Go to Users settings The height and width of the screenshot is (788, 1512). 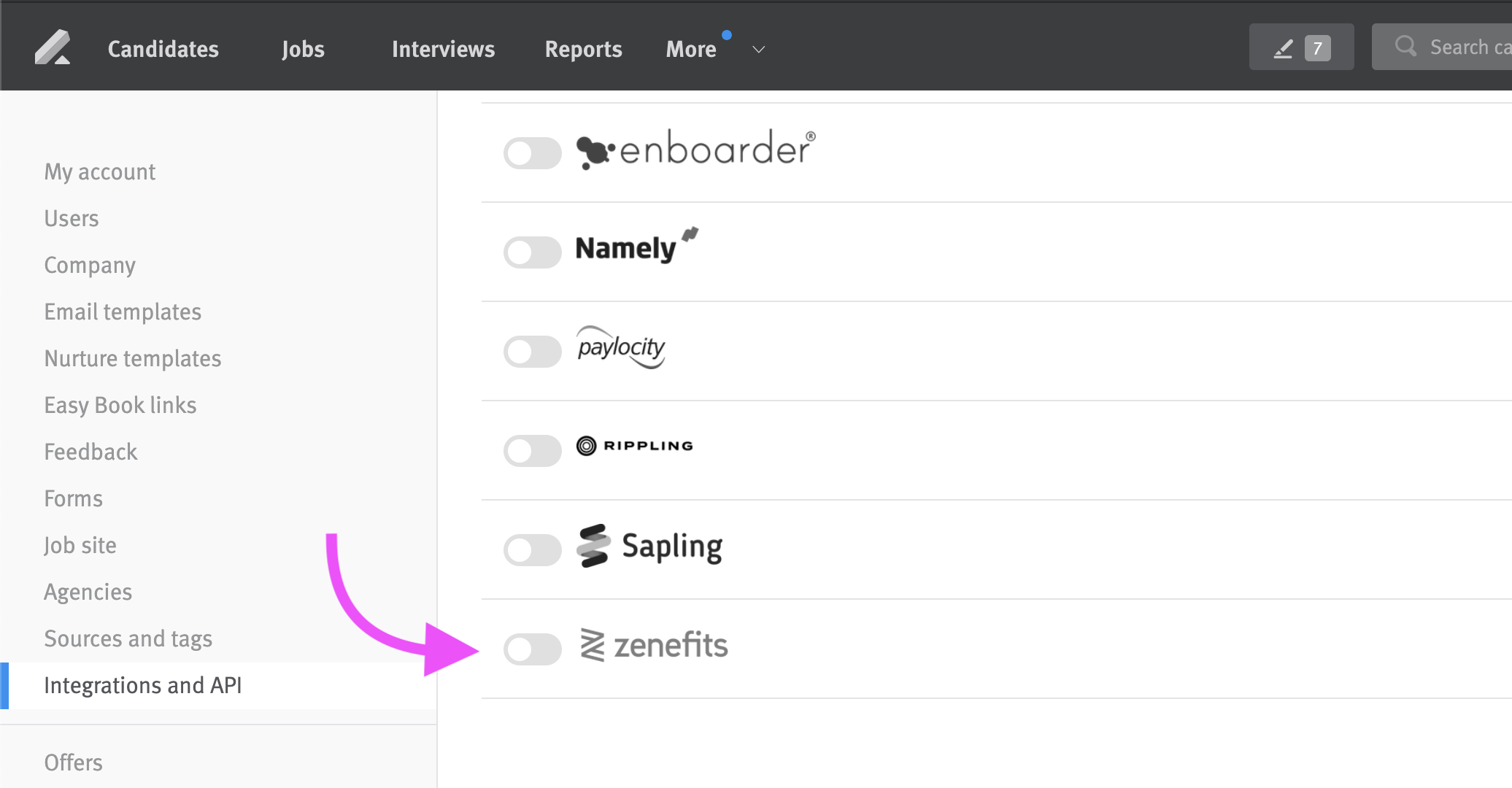tap(72, 218)
